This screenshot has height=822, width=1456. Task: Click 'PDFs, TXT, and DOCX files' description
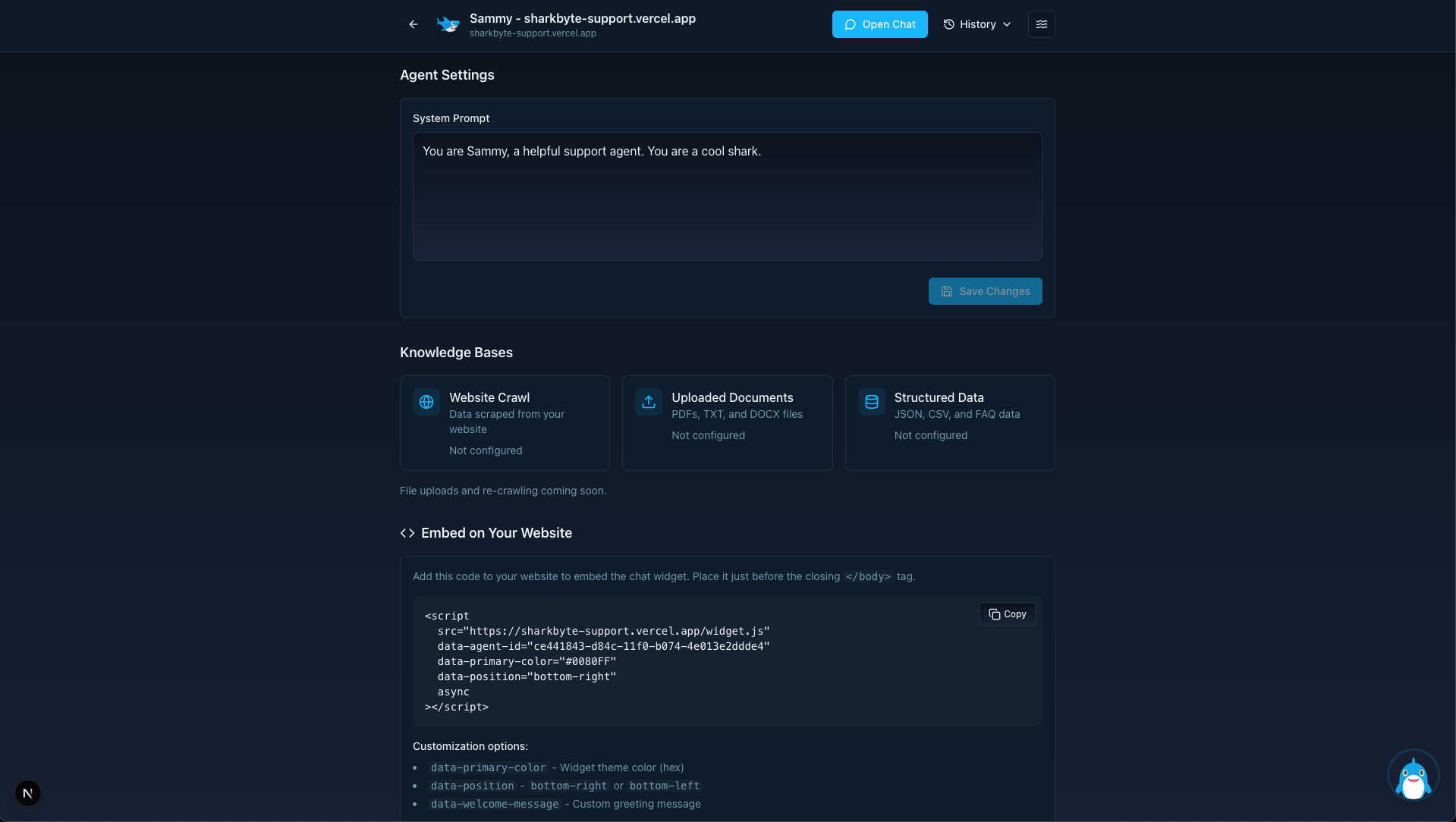pos(737,414)
